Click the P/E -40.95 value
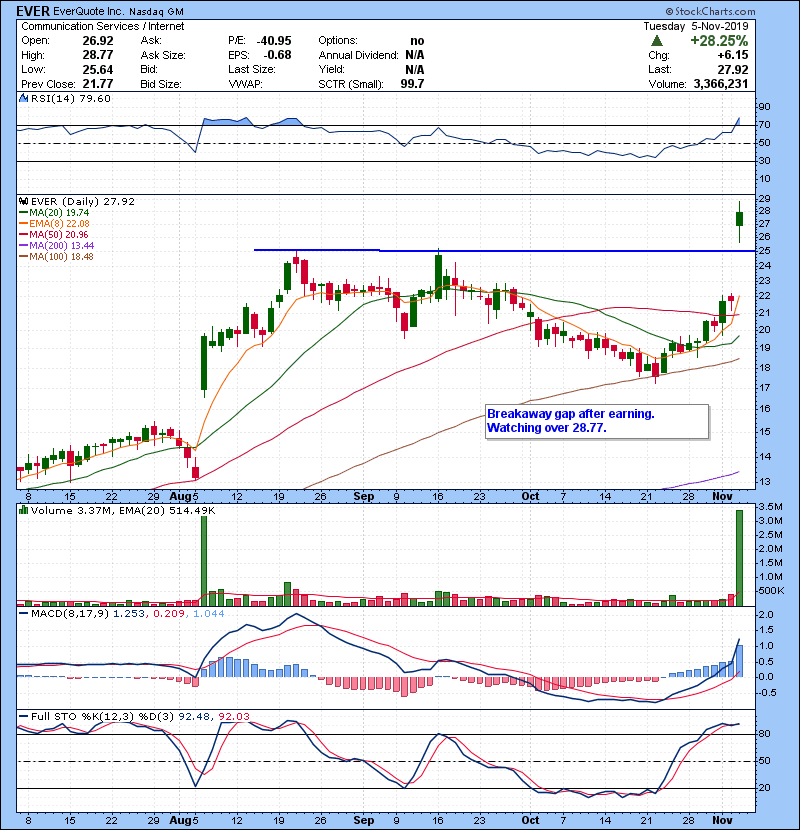The image size is (800, 830). point(274,41)
